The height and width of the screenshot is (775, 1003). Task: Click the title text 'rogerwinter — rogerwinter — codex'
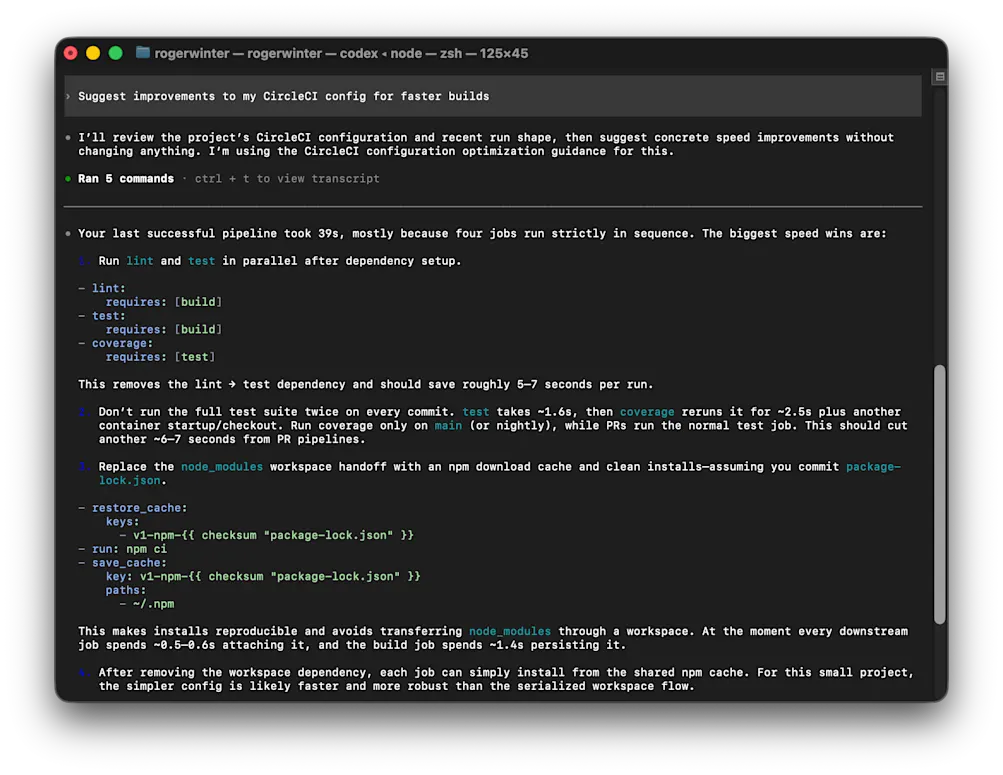coord(267,54)
